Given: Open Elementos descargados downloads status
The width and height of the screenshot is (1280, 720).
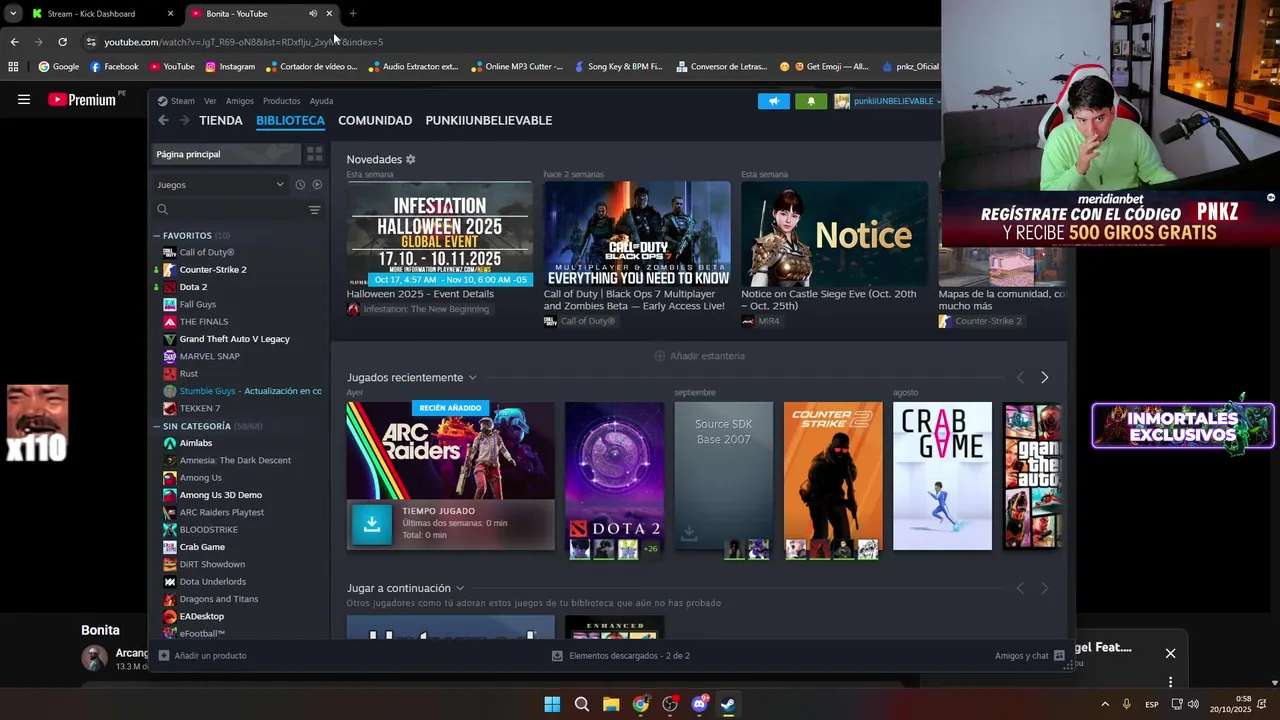Looking at the screenshot, I should point(621,656).
